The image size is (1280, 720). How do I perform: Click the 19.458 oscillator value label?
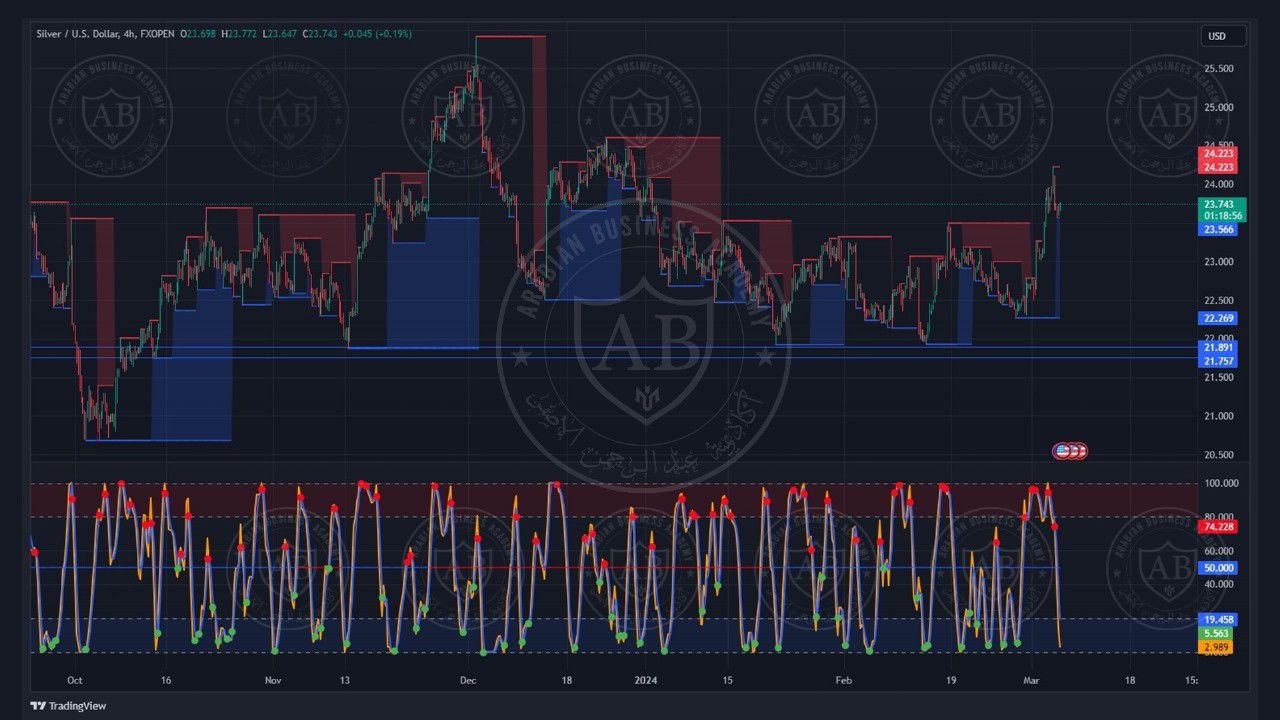(x=1217, y=620)
